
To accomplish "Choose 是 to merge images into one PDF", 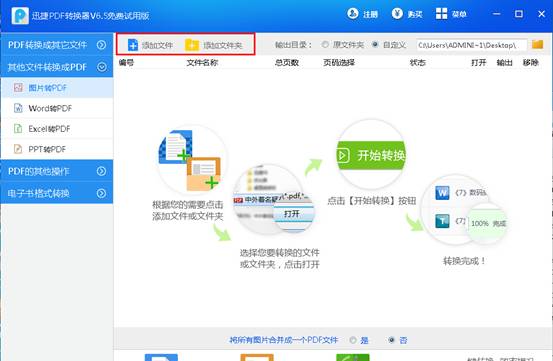I will pos(353,340).
